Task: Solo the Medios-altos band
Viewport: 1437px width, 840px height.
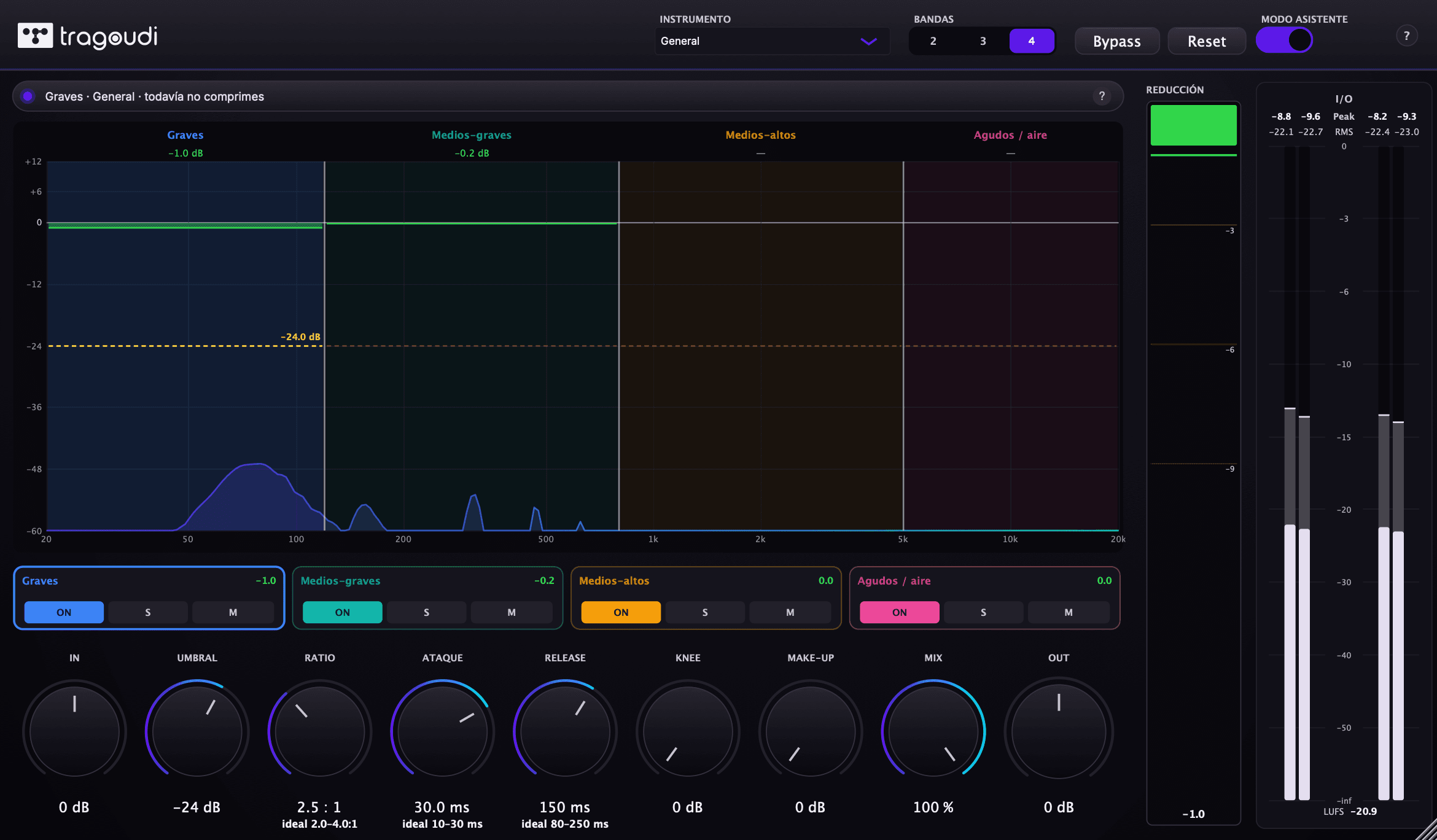Action: pos(705,612)
